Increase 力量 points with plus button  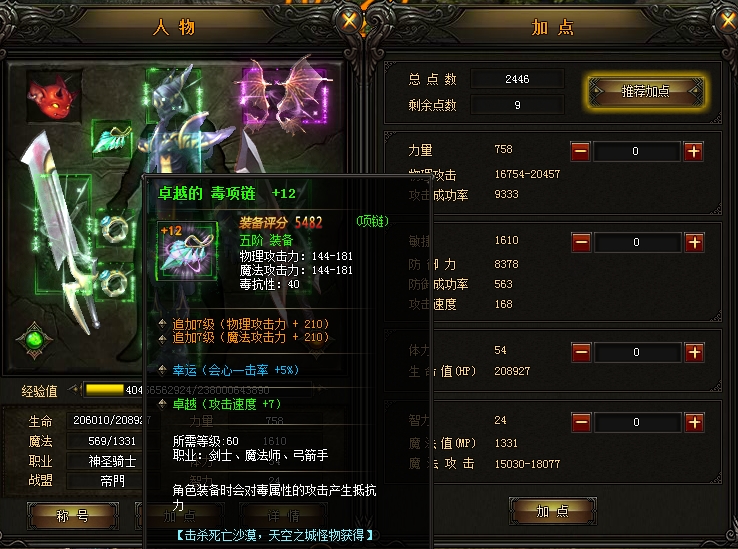693,152
